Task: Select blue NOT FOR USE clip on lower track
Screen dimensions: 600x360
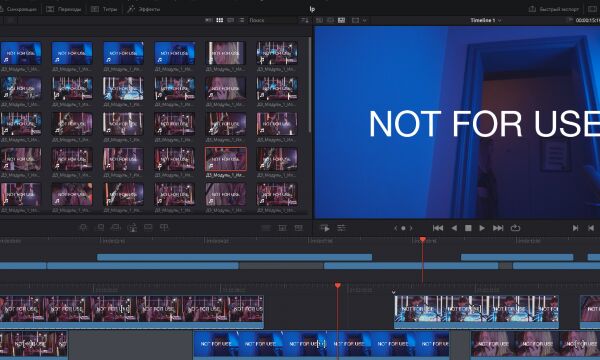Action: [321, 344]
